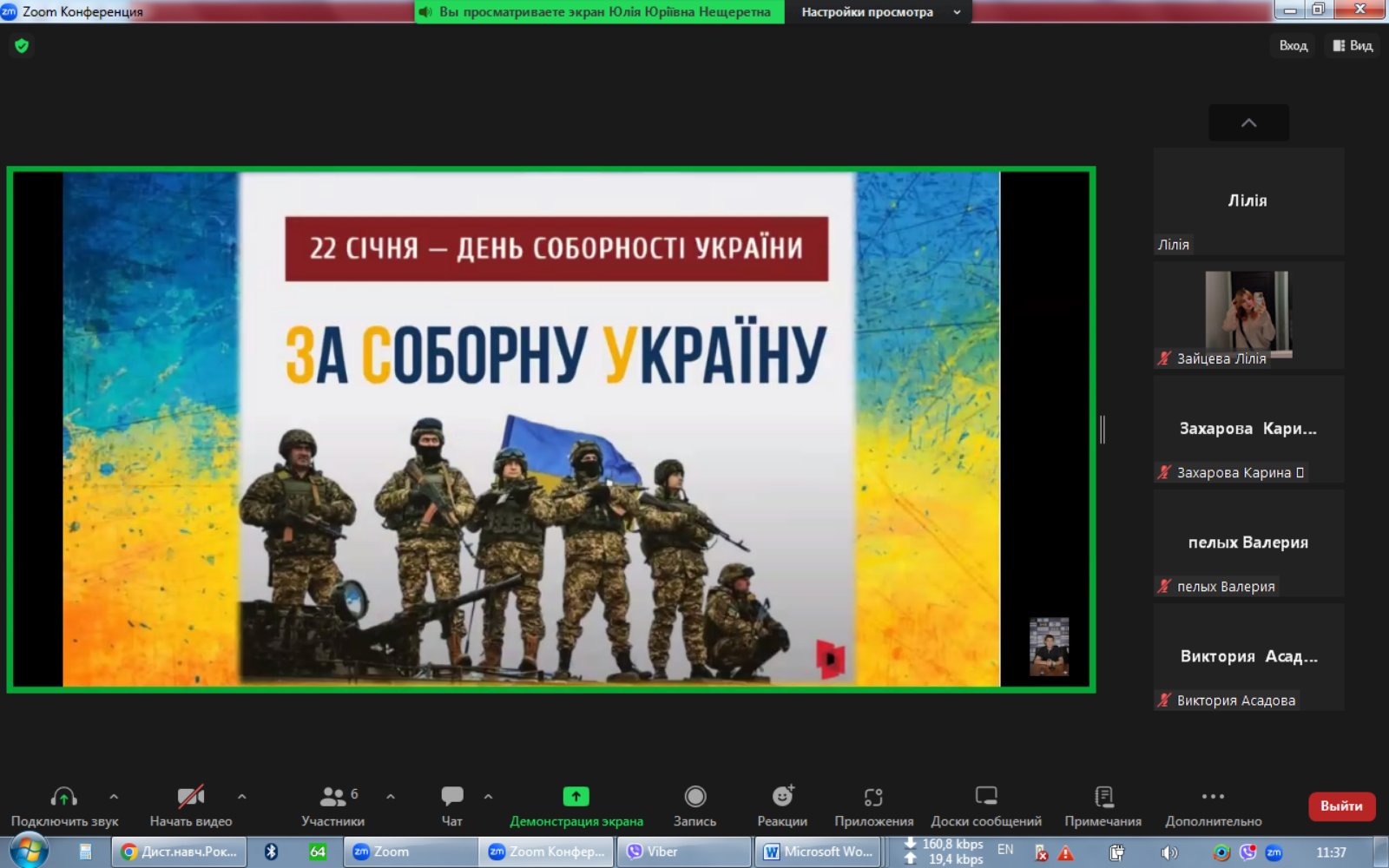Click the green encryption shield icon
Image resolution: width=1389 pixels, height=868 pixels.
pyautogui.click(x=22, y=46)
